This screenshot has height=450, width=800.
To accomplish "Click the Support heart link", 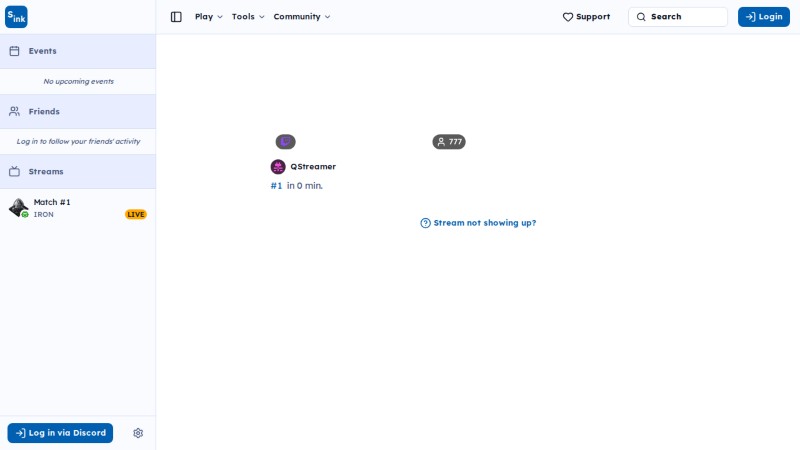I will point(586,17).
